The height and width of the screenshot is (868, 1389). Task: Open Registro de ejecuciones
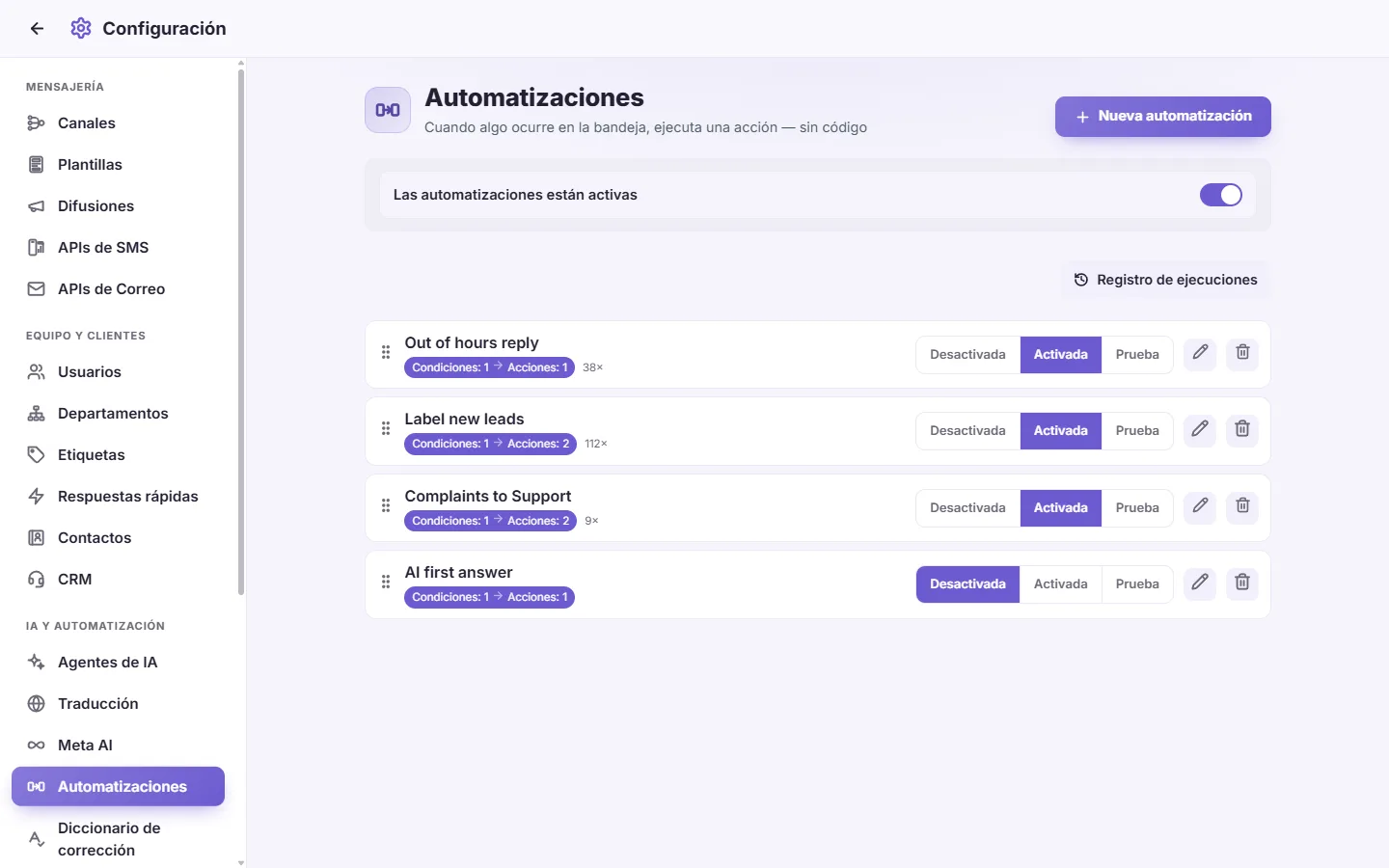(x=1166, y=280)
